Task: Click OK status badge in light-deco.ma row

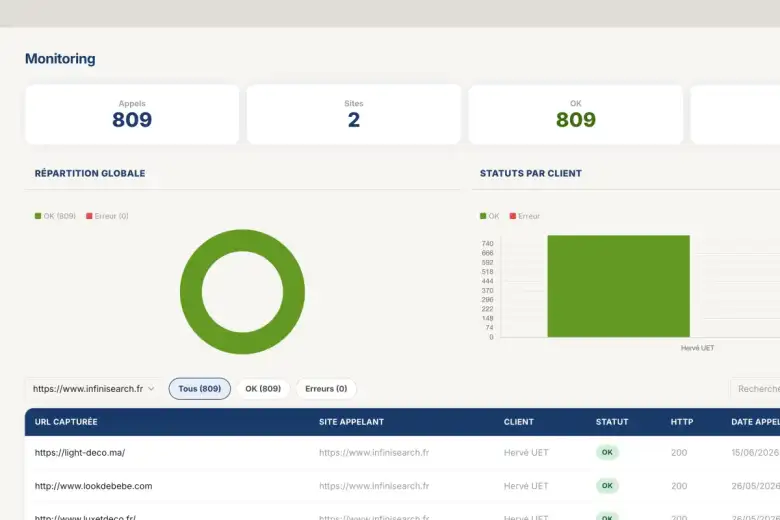Action: point(607,452)
